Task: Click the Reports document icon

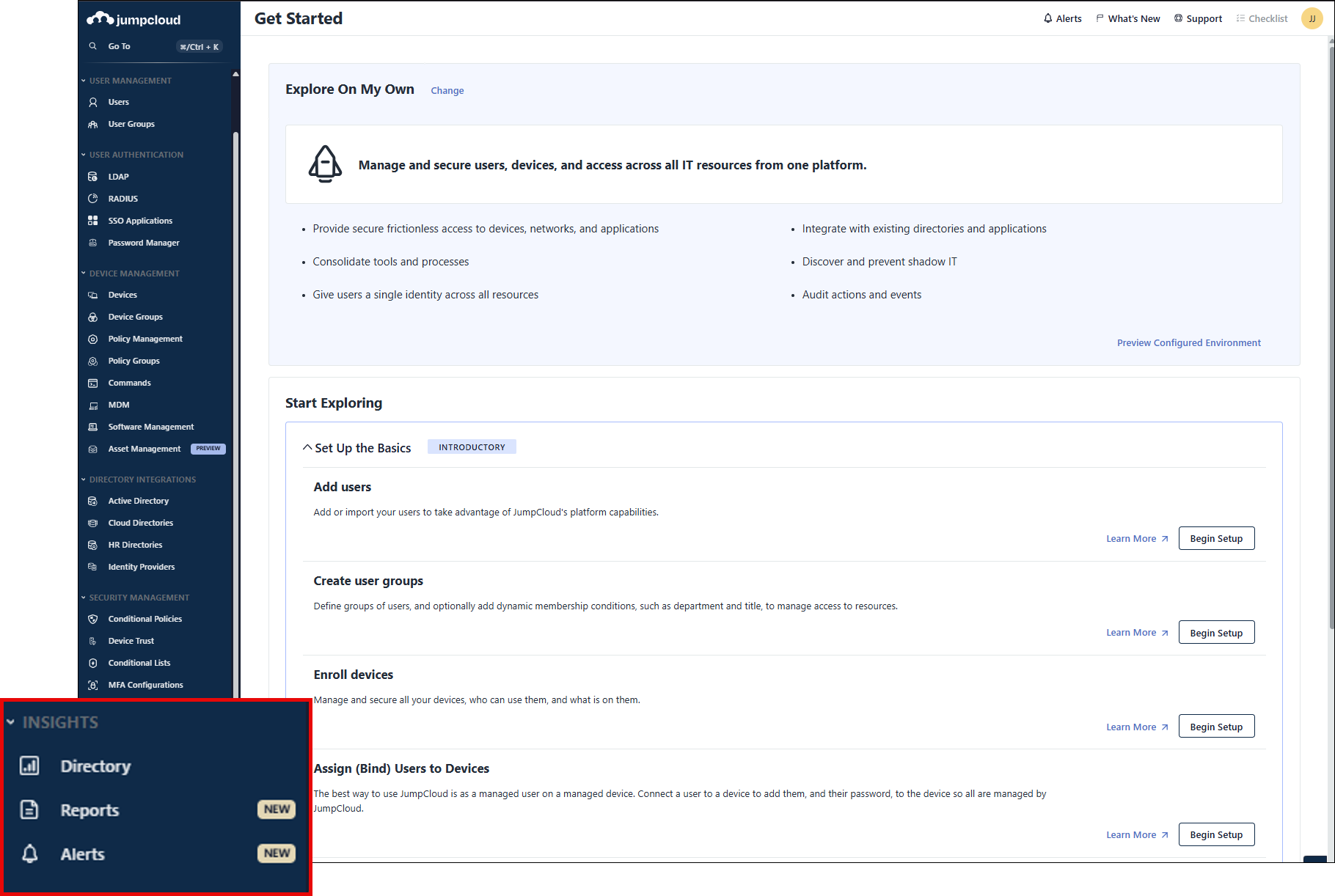Action: pyautogui.click(x=29, y=810)
